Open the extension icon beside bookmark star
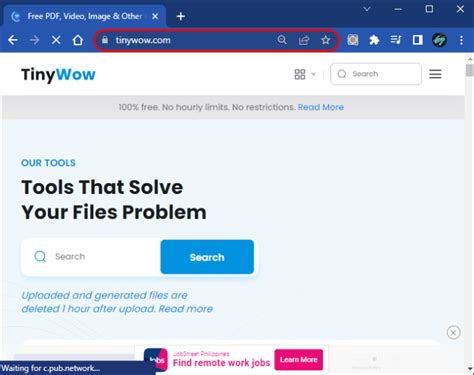The height and width of the screenshot is (375, 474). (x=353, y=40)
